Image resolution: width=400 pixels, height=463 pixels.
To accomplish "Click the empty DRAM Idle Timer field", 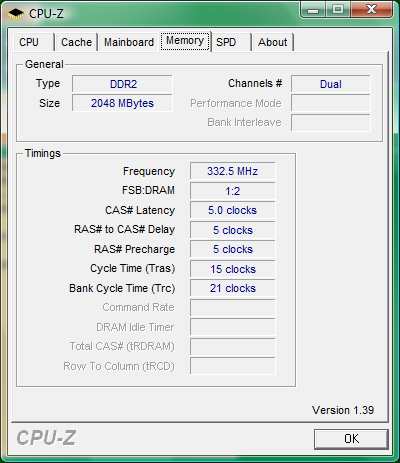I will click(x=233, y=327).
